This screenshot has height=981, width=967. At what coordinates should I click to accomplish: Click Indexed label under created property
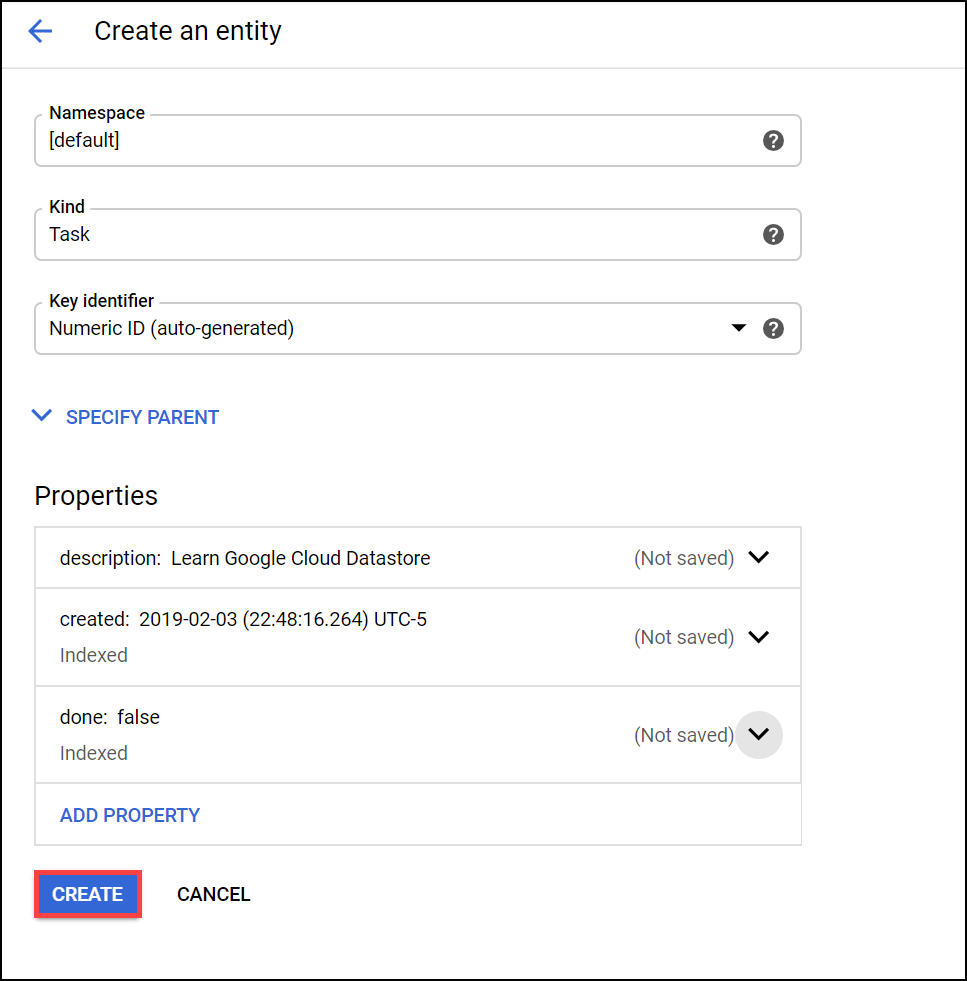[x=94, y=655]
